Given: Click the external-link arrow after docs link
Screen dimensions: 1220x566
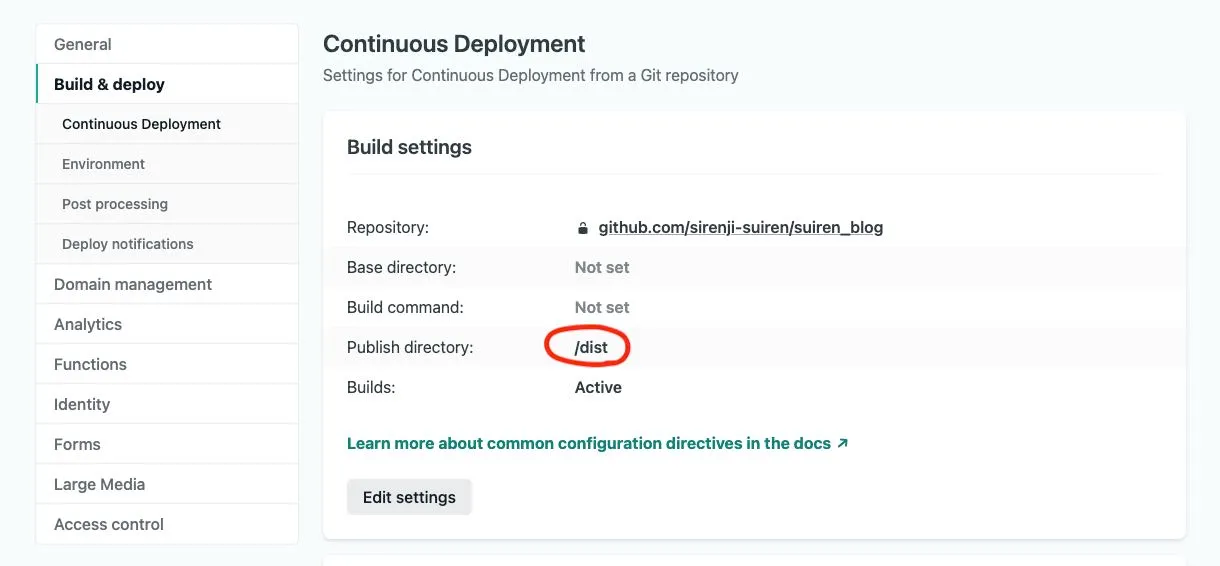Looking at the screenshot, I should (x=842, y=443).
